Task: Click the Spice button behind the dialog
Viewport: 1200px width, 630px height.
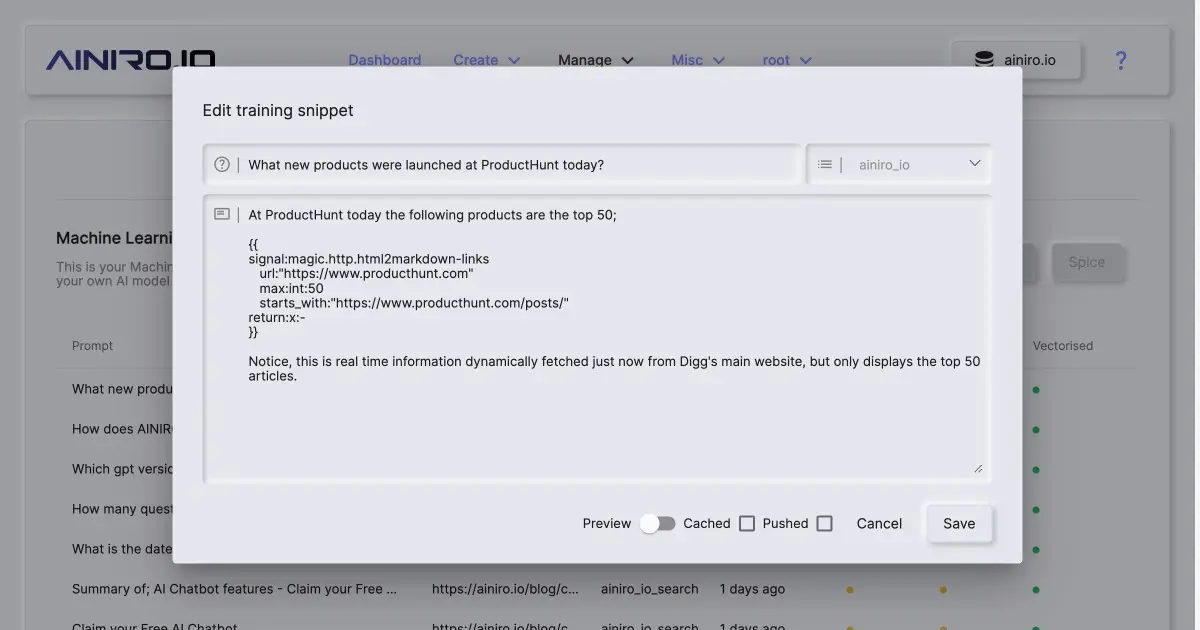Action: tap(1087, 262)
